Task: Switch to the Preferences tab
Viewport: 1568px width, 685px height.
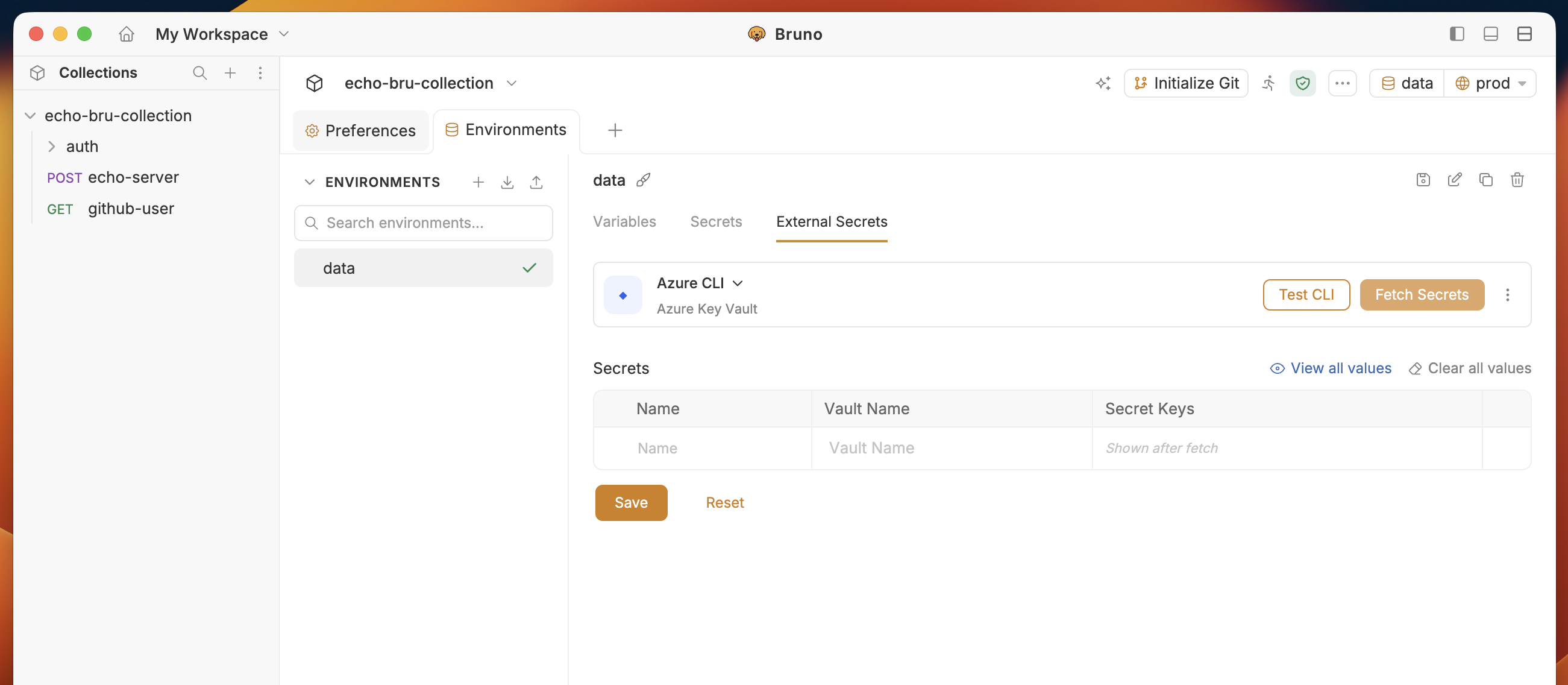Action: [361, 131]
